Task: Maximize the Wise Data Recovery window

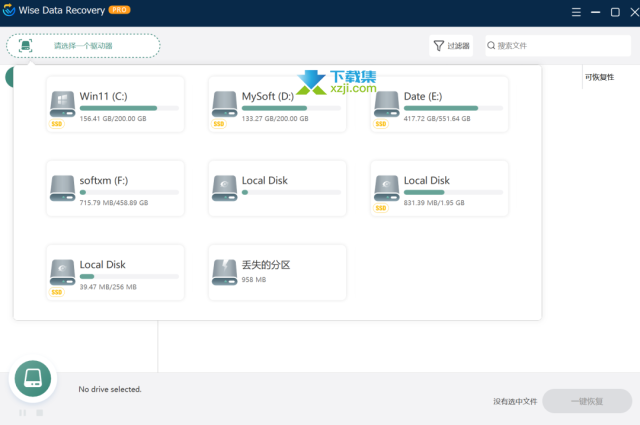Action: [x=615, y=12]
